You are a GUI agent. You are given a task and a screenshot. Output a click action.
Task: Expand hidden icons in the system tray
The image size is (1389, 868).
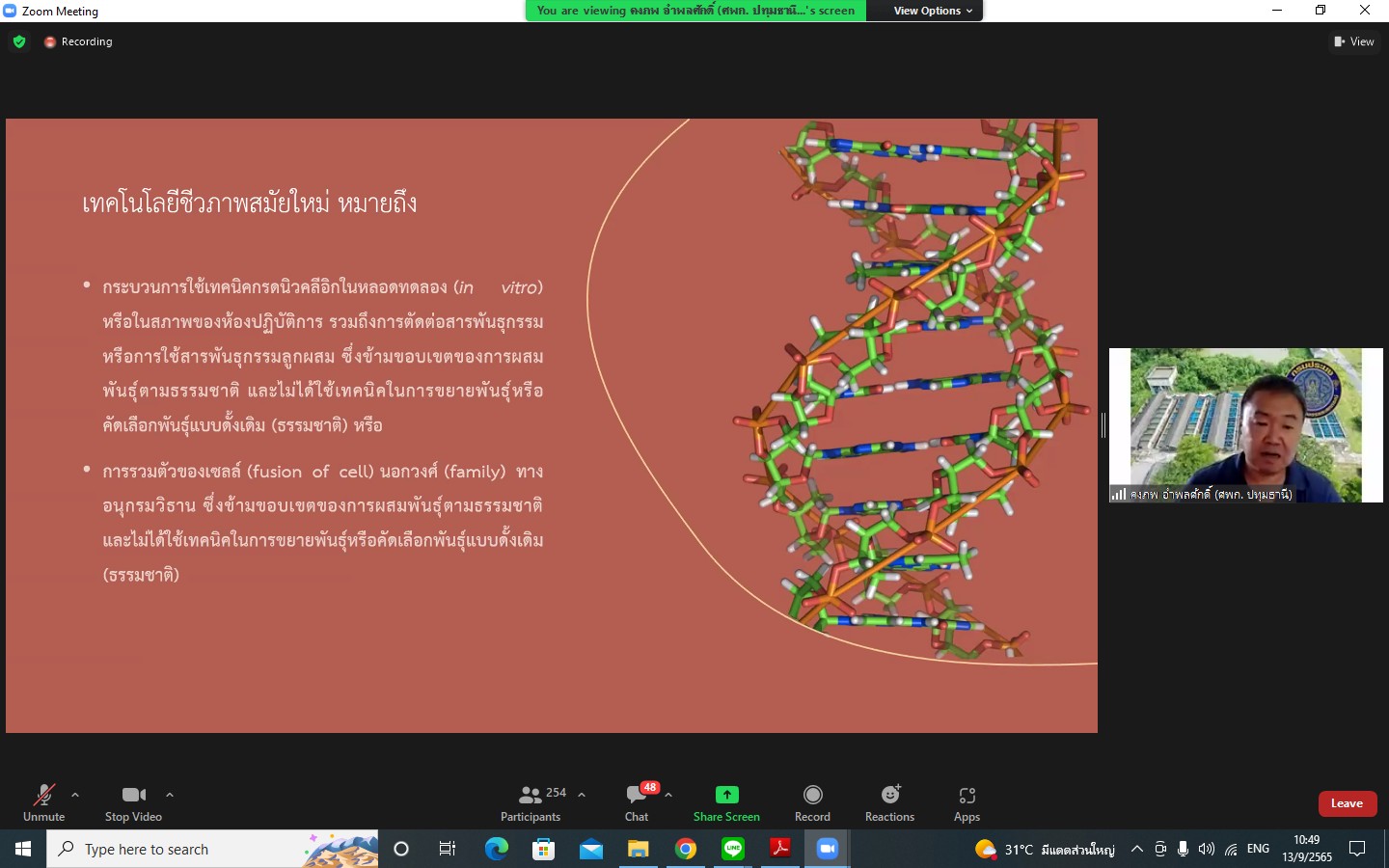(1136, 849)
